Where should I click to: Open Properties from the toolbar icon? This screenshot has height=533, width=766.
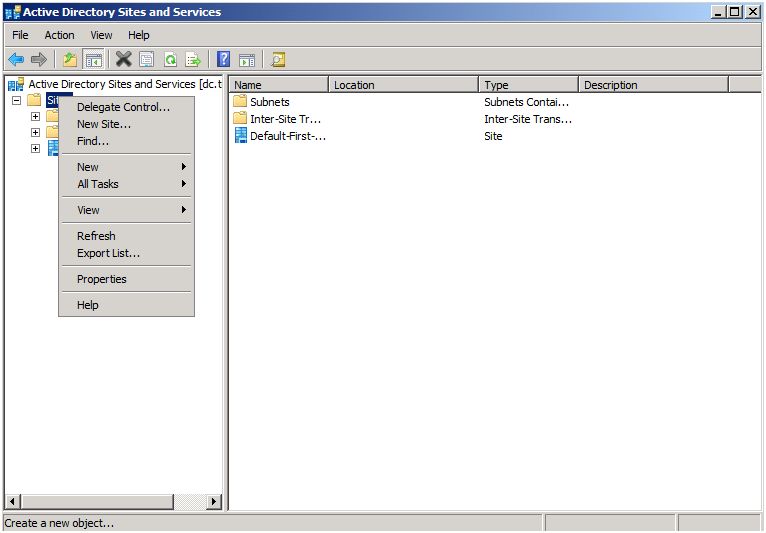(x=147, y=60)
